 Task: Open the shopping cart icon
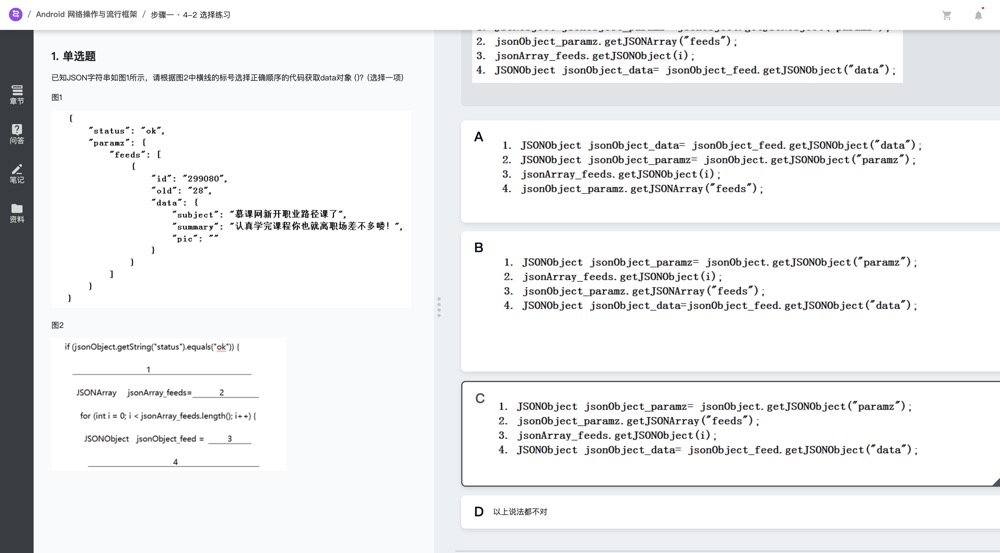click(946, 15)
